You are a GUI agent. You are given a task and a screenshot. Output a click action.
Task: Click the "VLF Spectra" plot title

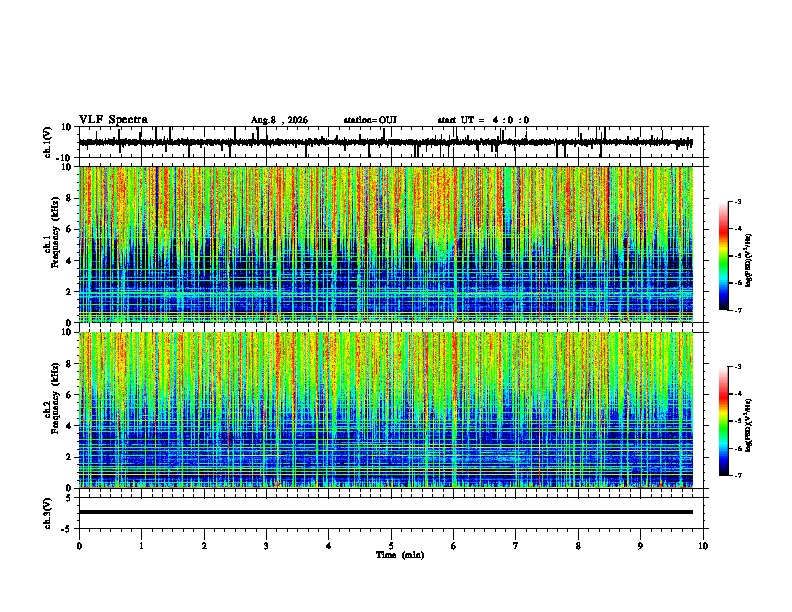click(113, 120)
